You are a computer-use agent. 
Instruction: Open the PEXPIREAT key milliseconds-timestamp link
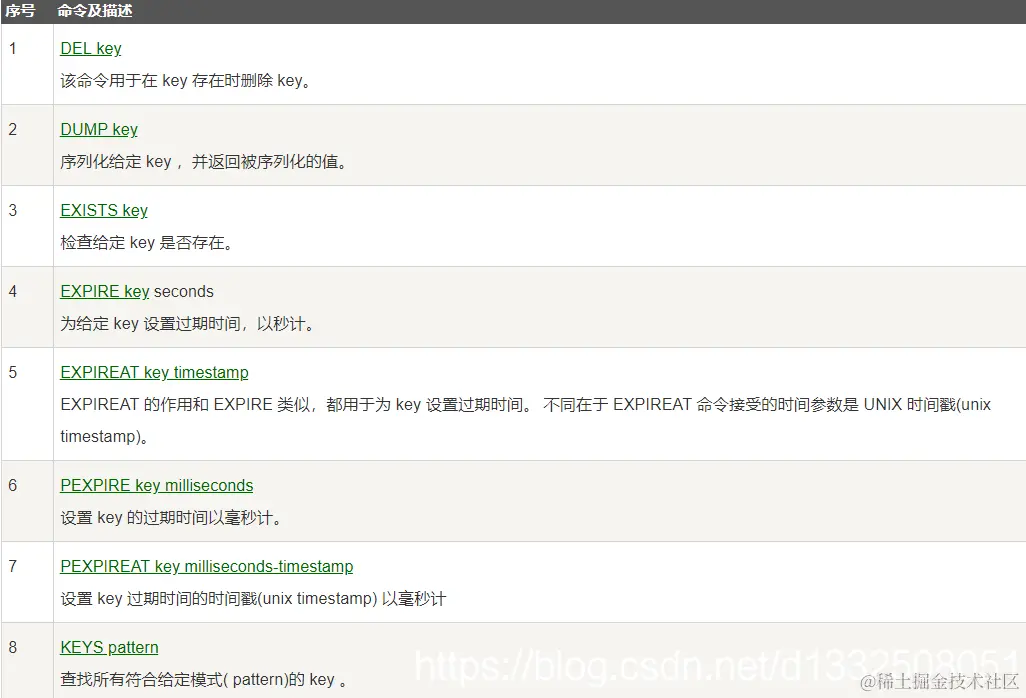pos(206,567)
